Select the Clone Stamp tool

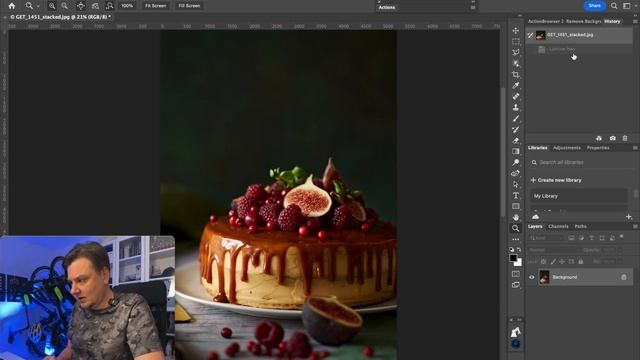pos(516,107)
